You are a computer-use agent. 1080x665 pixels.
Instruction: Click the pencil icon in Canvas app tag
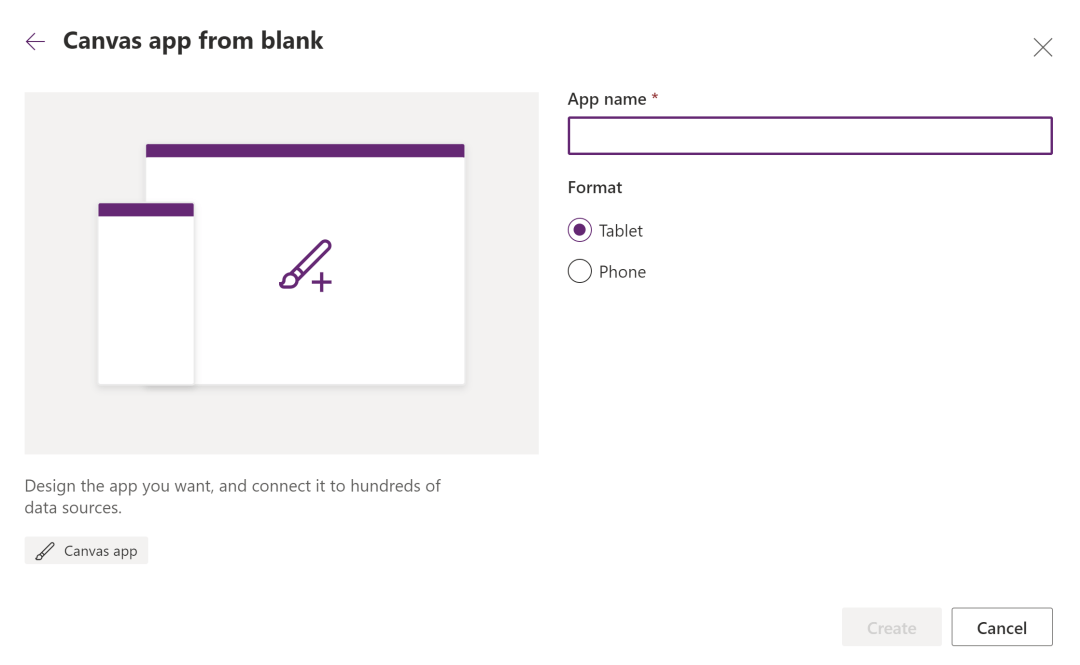click(45, 551)
